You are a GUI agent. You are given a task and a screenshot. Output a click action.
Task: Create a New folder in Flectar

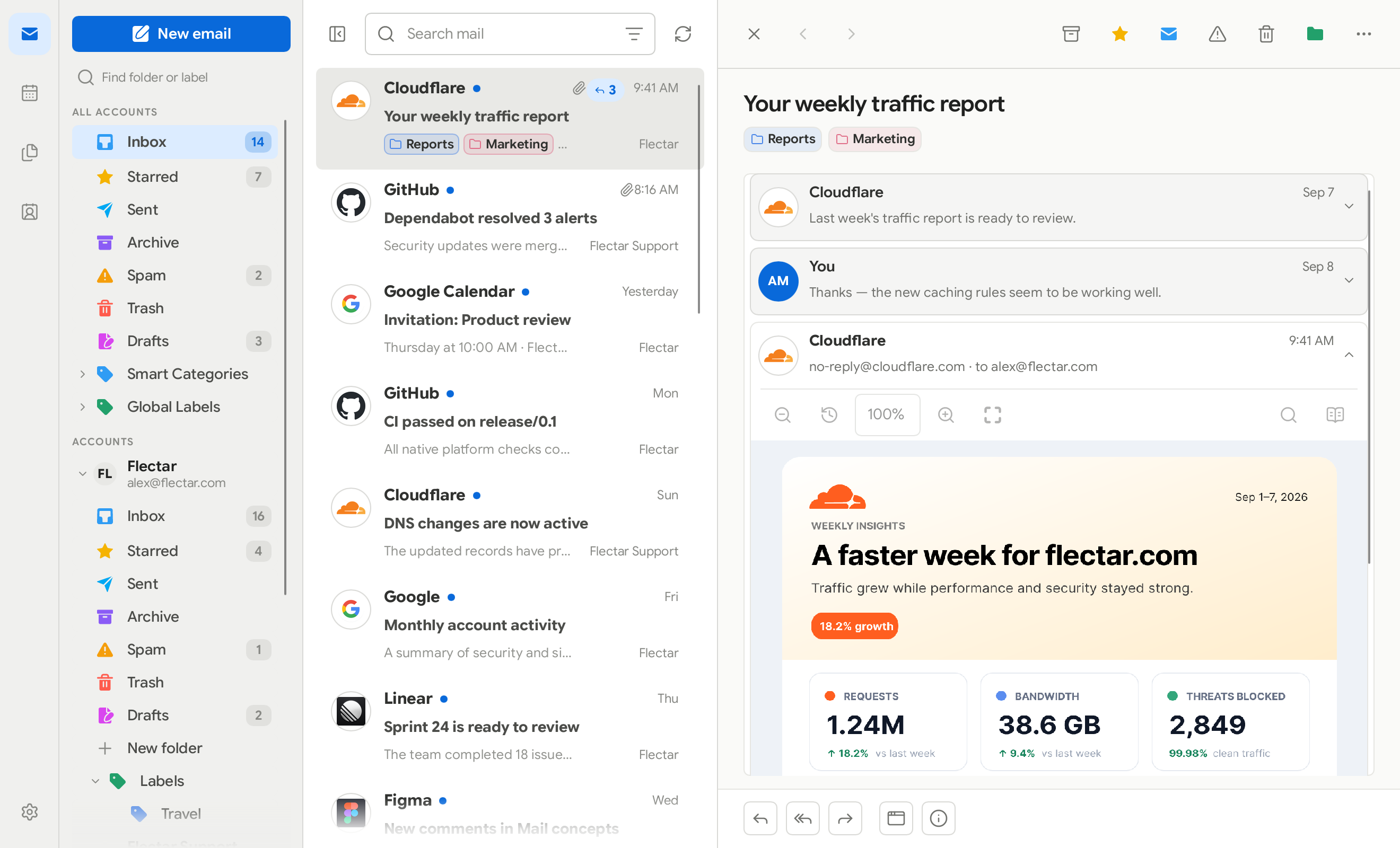tap(175, 748)
